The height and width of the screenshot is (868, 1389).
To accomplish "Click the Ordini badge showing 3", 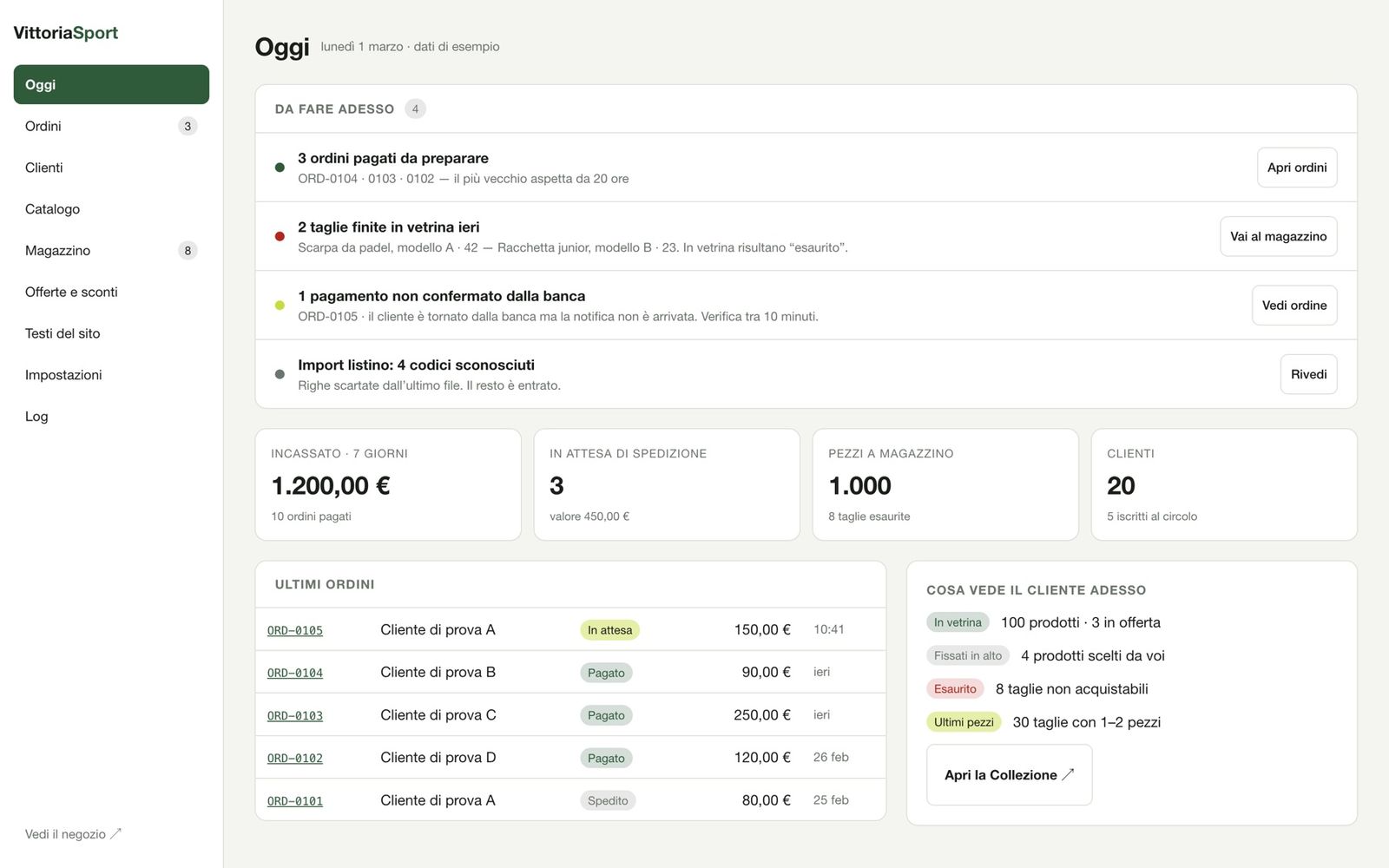I will 188,126.
